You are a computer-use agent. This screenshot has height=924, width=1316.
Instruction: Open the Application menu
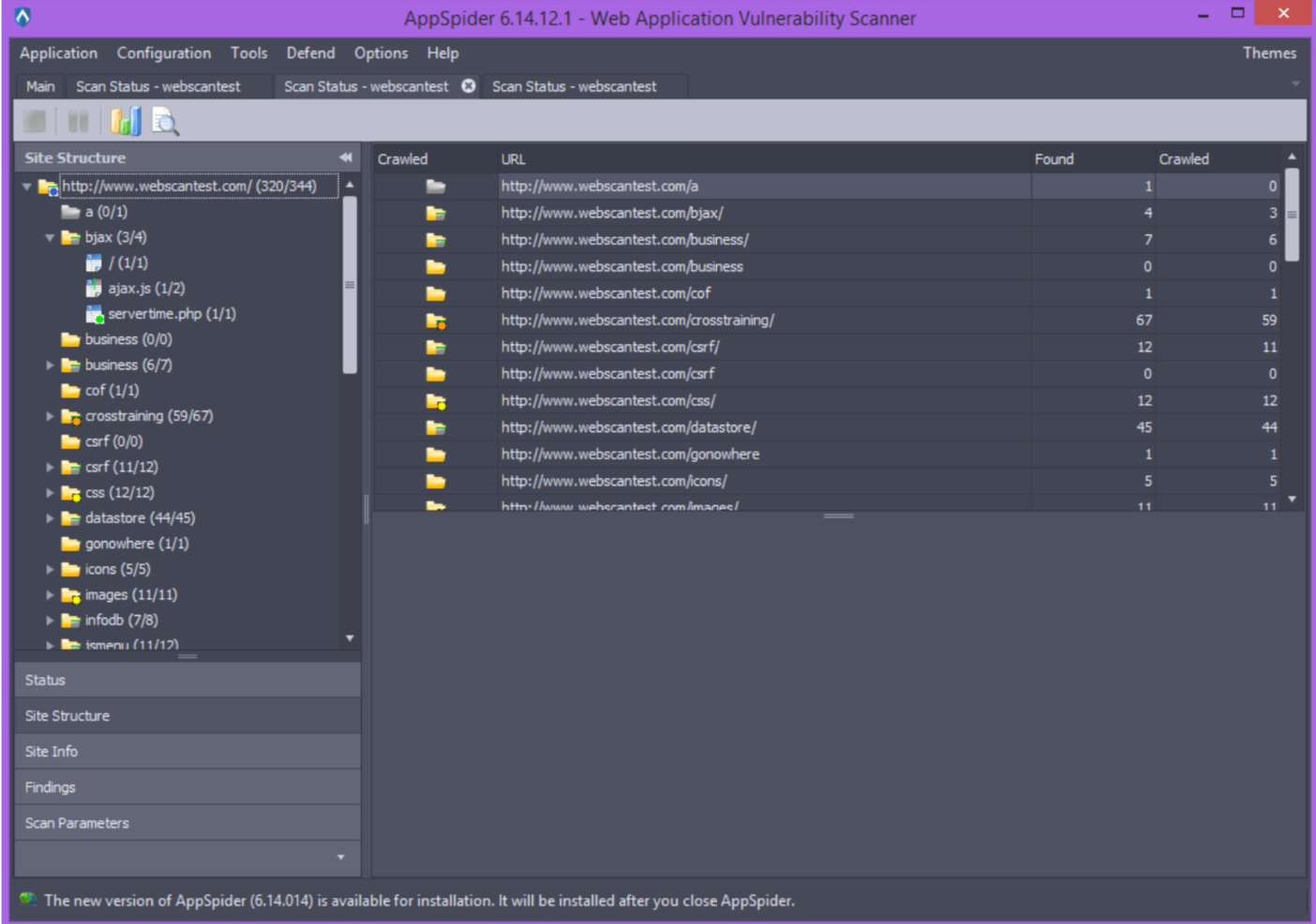58,53
